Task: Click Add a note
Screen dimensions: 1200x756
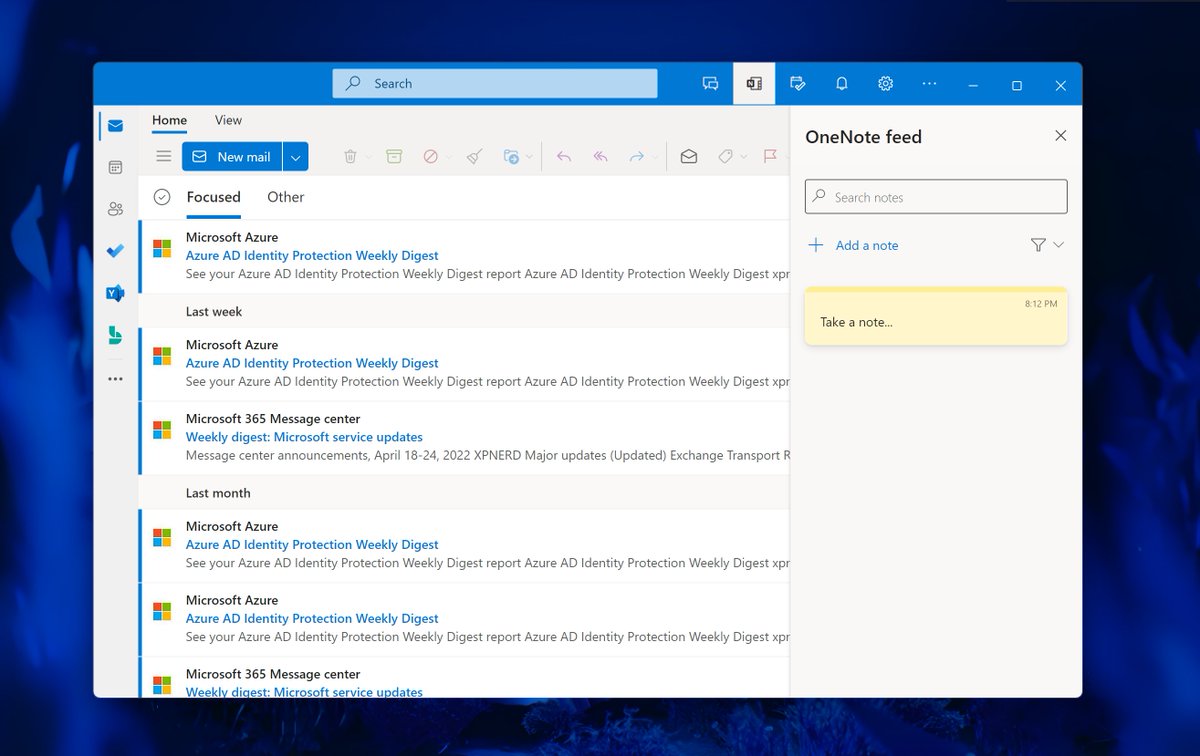Action: (x=853, y=245)
